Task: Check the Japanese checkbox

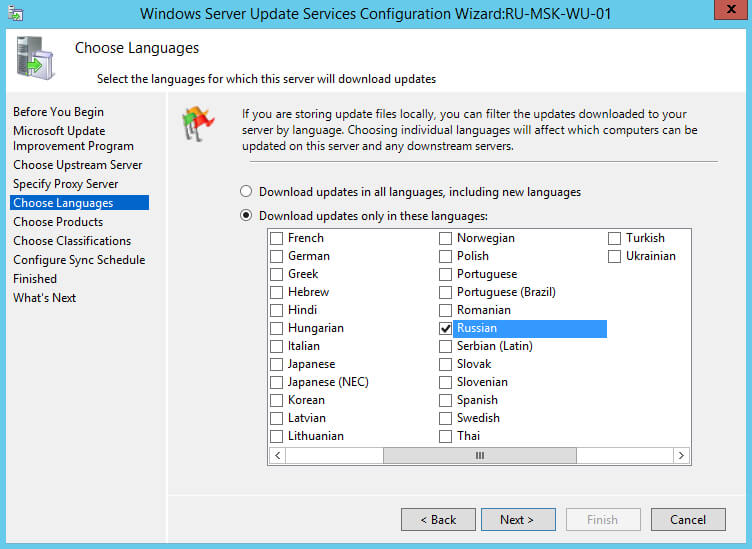Action: coord(277,364)
